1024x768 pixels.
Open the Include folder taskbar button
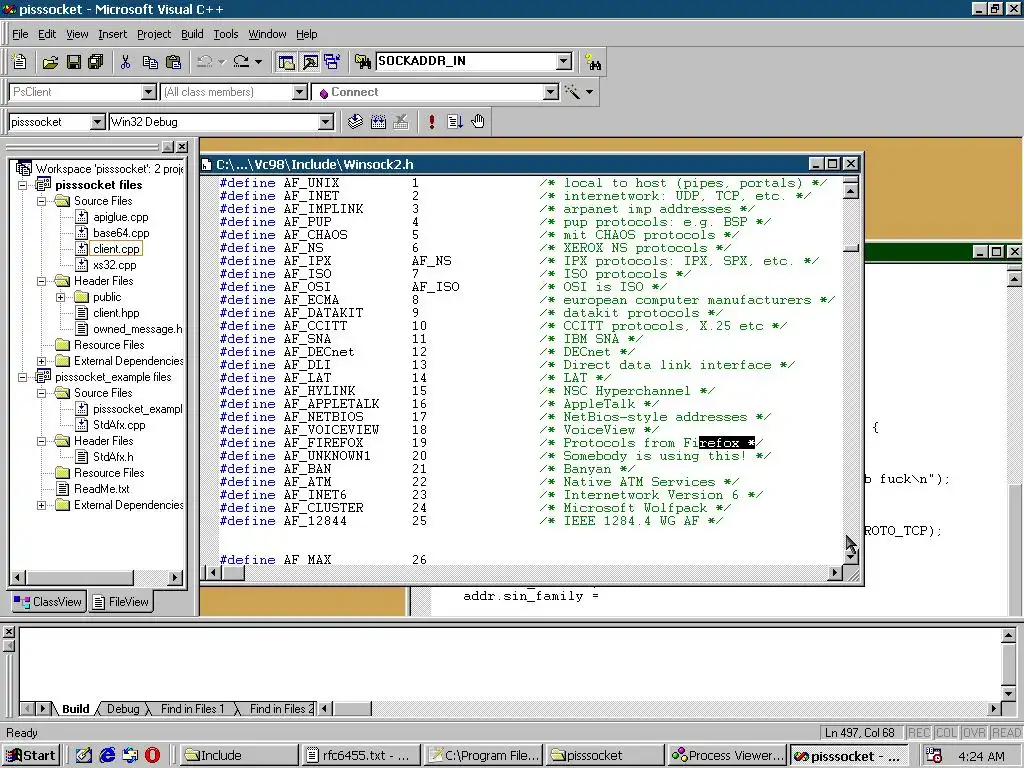pyautogui.click(x=239, y=756)
